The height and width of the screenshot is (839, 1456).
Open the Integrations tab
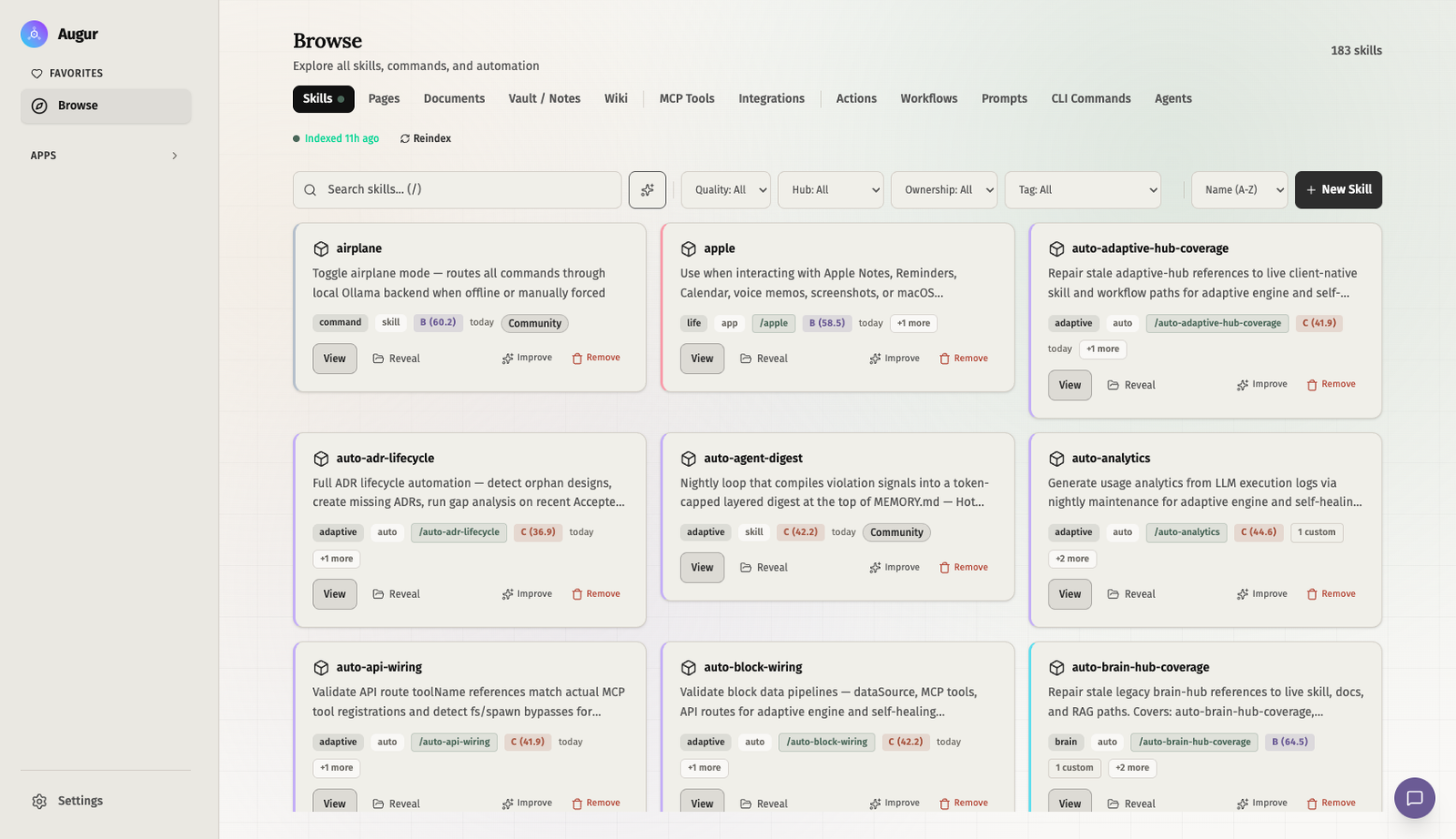pos(772,98)
